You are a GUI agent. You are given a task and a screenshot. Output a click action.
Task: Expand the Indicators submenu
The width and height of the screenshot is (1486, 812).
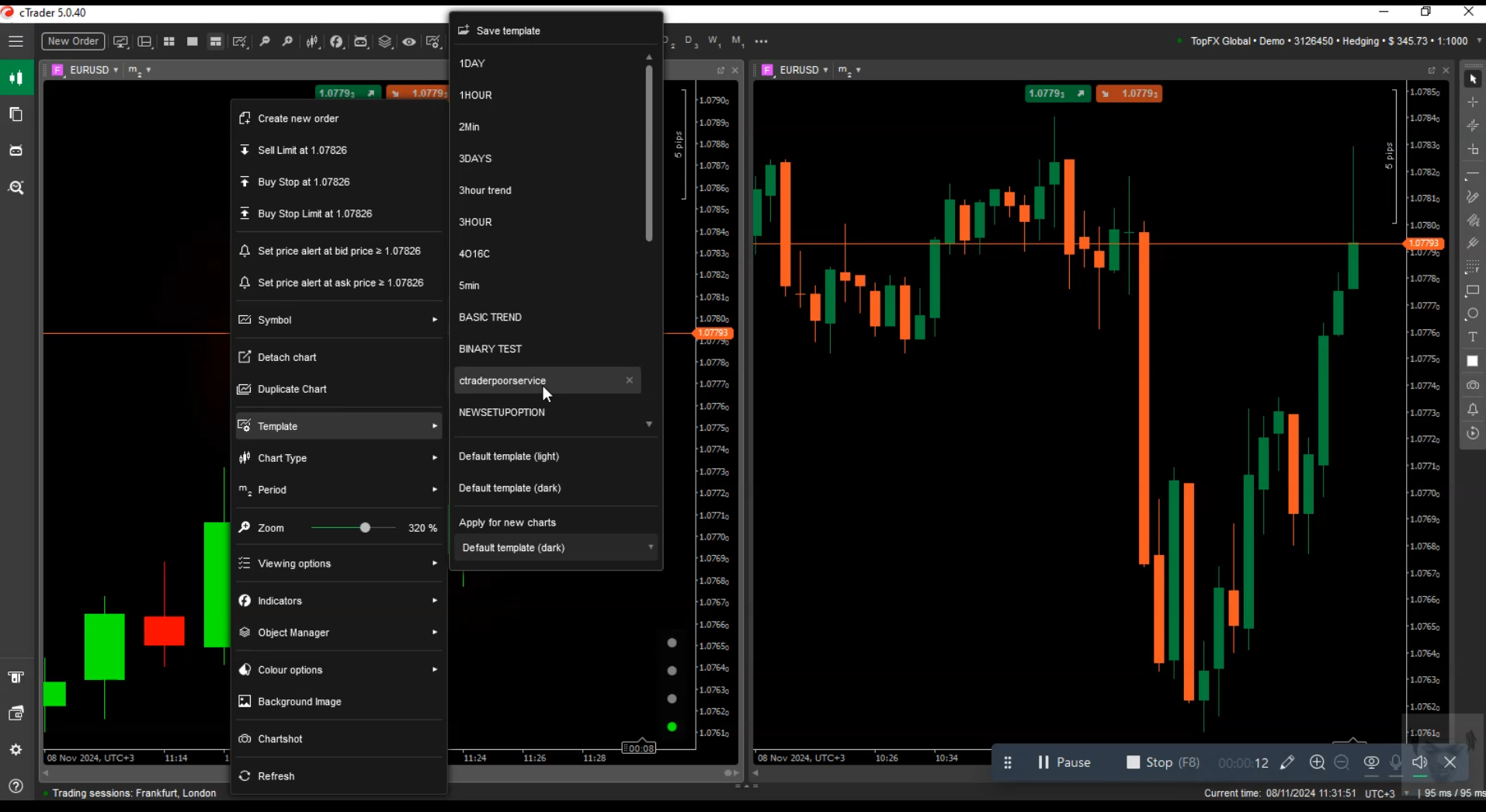pos(339,601)
